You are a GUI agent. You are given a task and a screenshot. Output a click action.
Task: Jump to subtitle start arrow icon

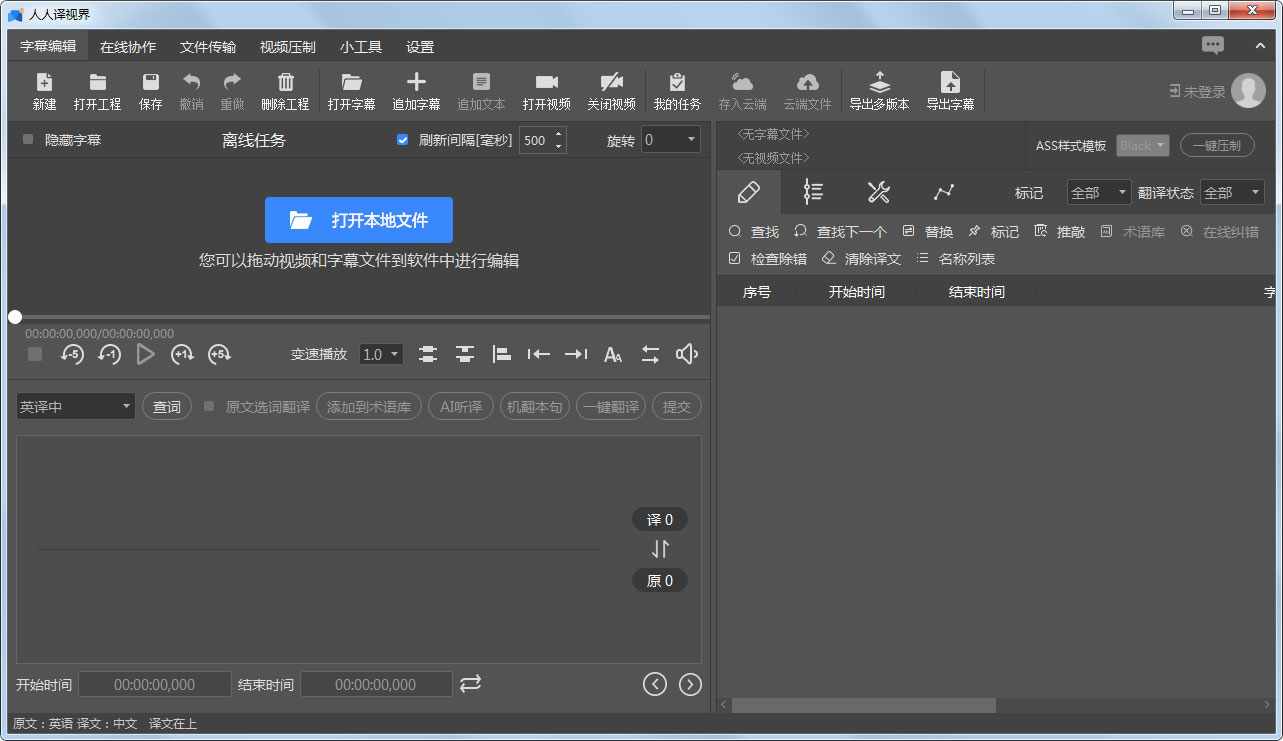click(539, 354)
